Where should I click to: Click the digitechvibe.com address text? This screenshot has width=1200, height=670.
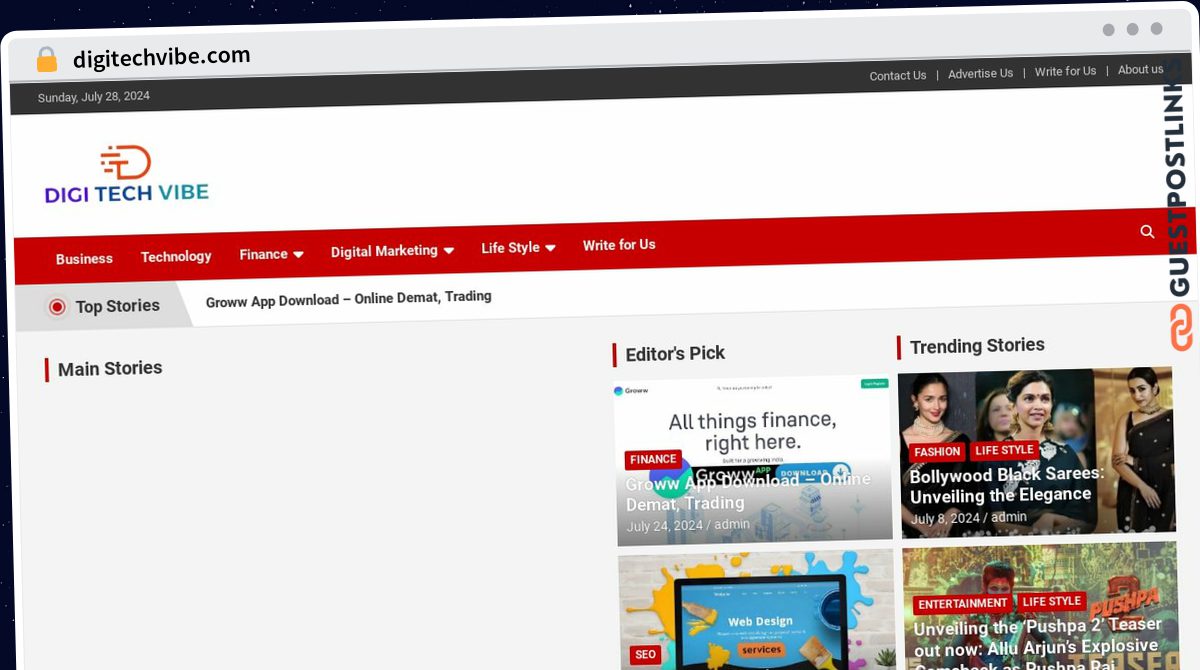pos(162,57)
